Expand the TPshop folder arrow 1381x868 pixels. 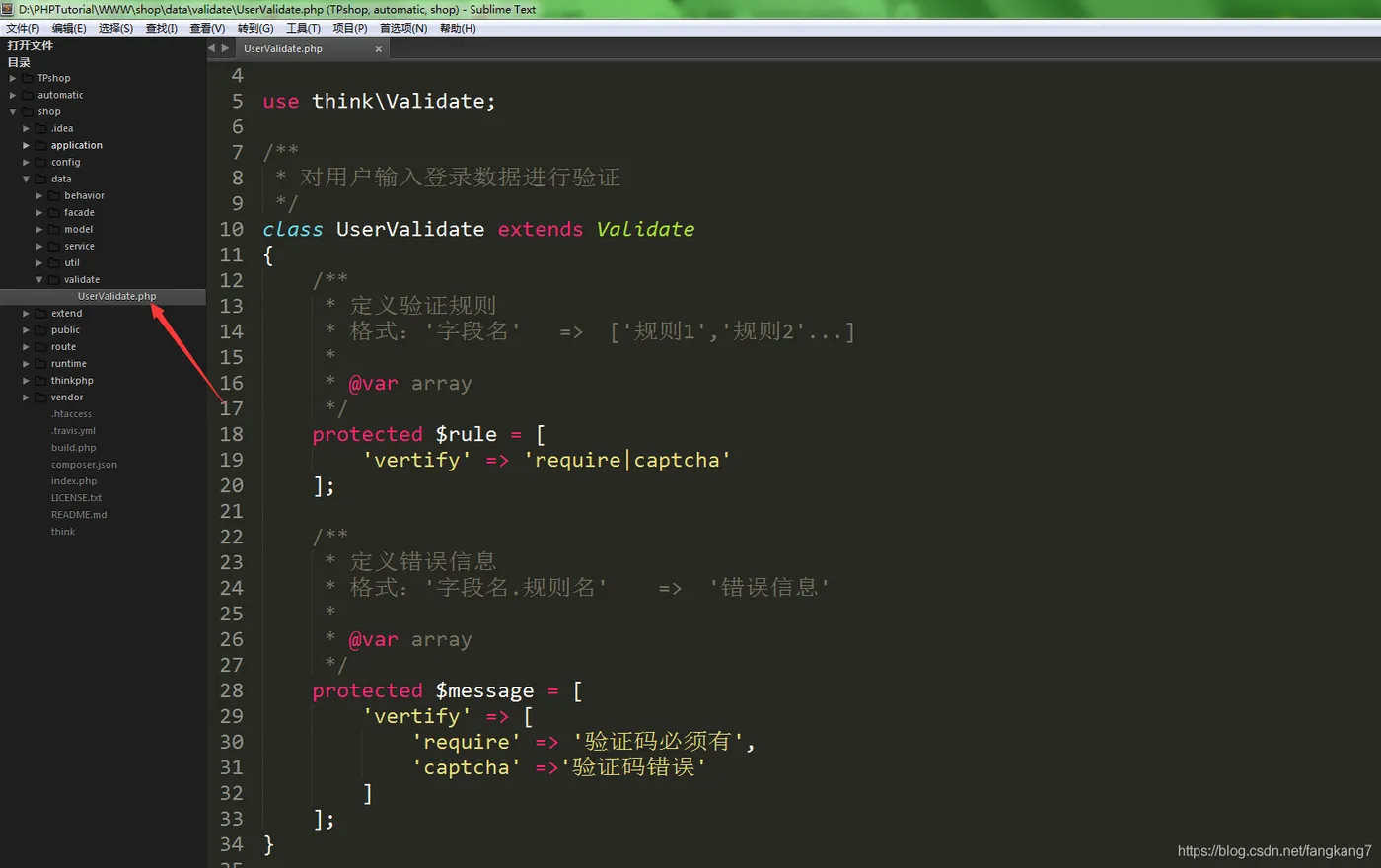click(x=13, y=78)
